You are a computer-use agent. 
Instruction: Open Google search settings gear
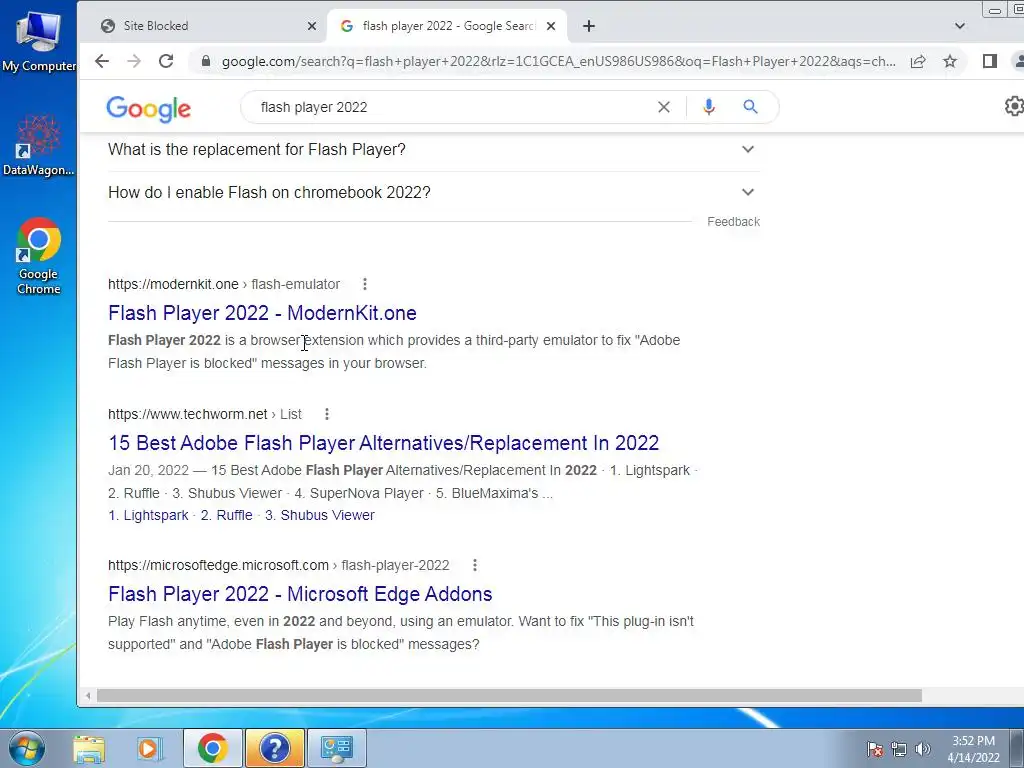pyautogui.click(x=1014, y=106)
